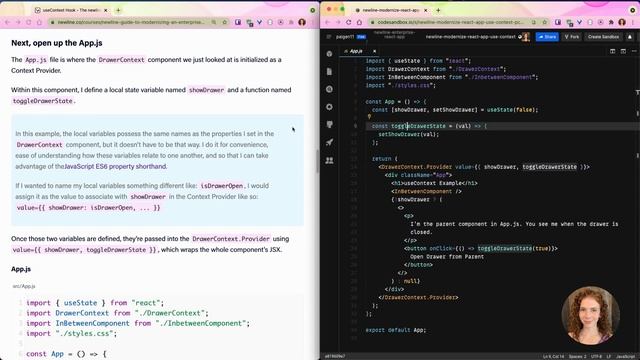Viewport: 640px width, 360px height.
Task: Click the 'Next, open up the App.js' heading
Action: pos(57,43)
